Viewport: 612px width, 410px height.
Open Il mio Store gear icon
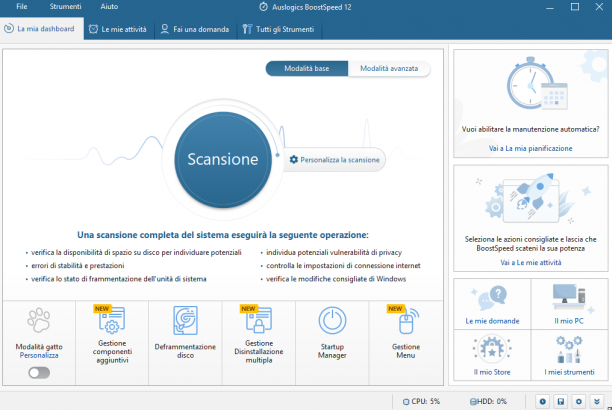(x=492, y=348)
